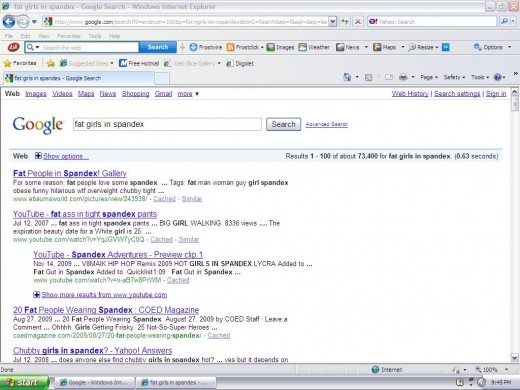
Task: Click the Add to Favorites Bar star icon
Action: point(51,63)
